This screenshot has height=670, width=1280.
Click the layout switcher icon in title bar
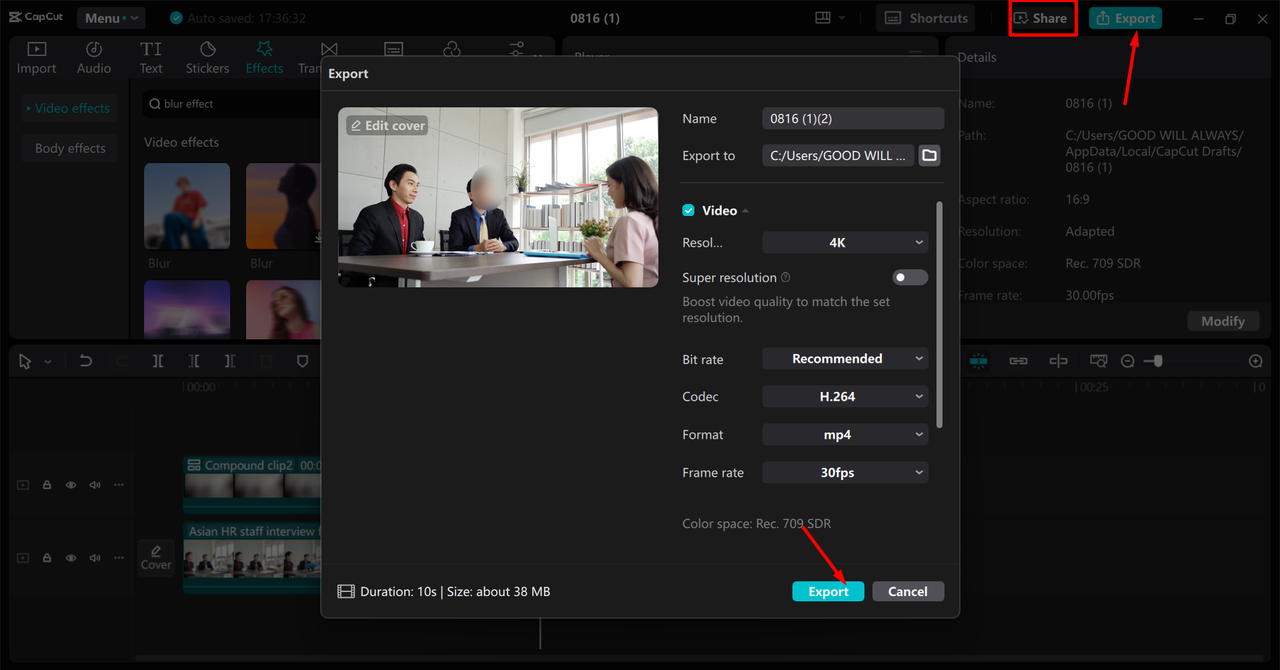823,18
